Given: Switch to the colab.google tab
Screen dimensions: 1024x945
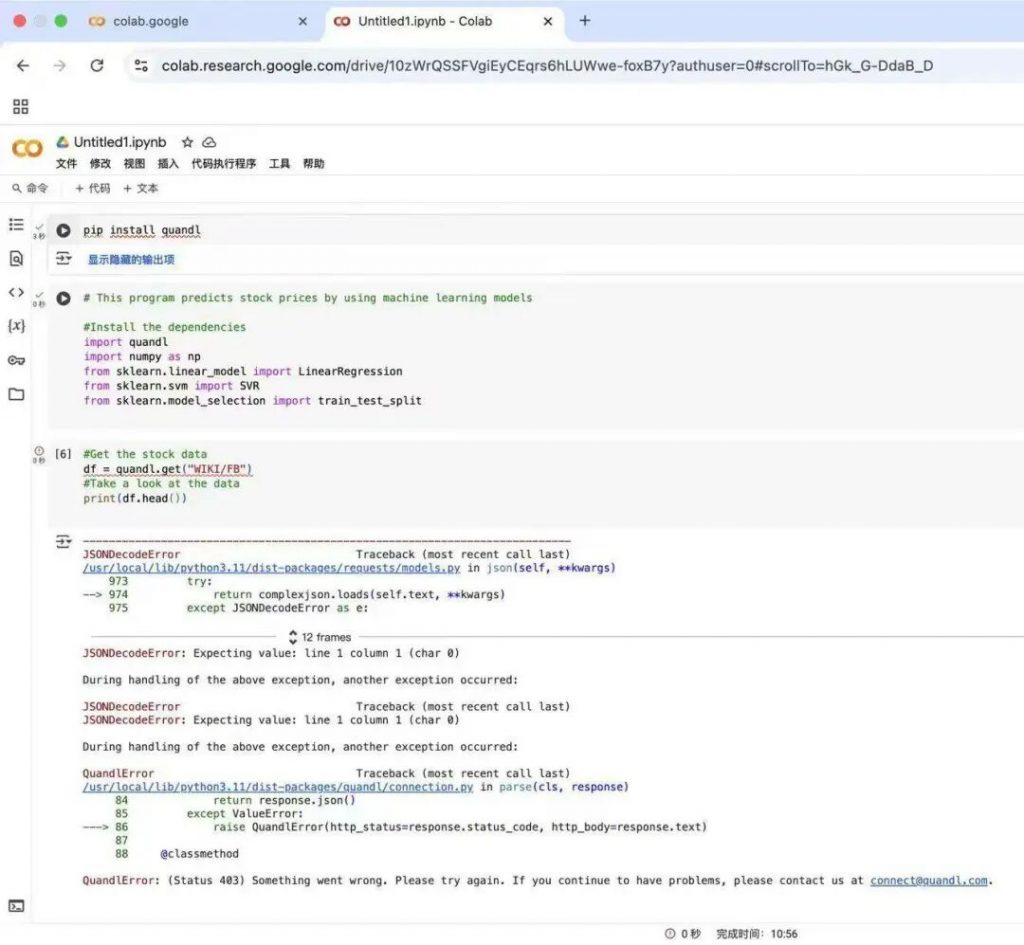Looking at the screenshot, I should [x=151, y=22].
